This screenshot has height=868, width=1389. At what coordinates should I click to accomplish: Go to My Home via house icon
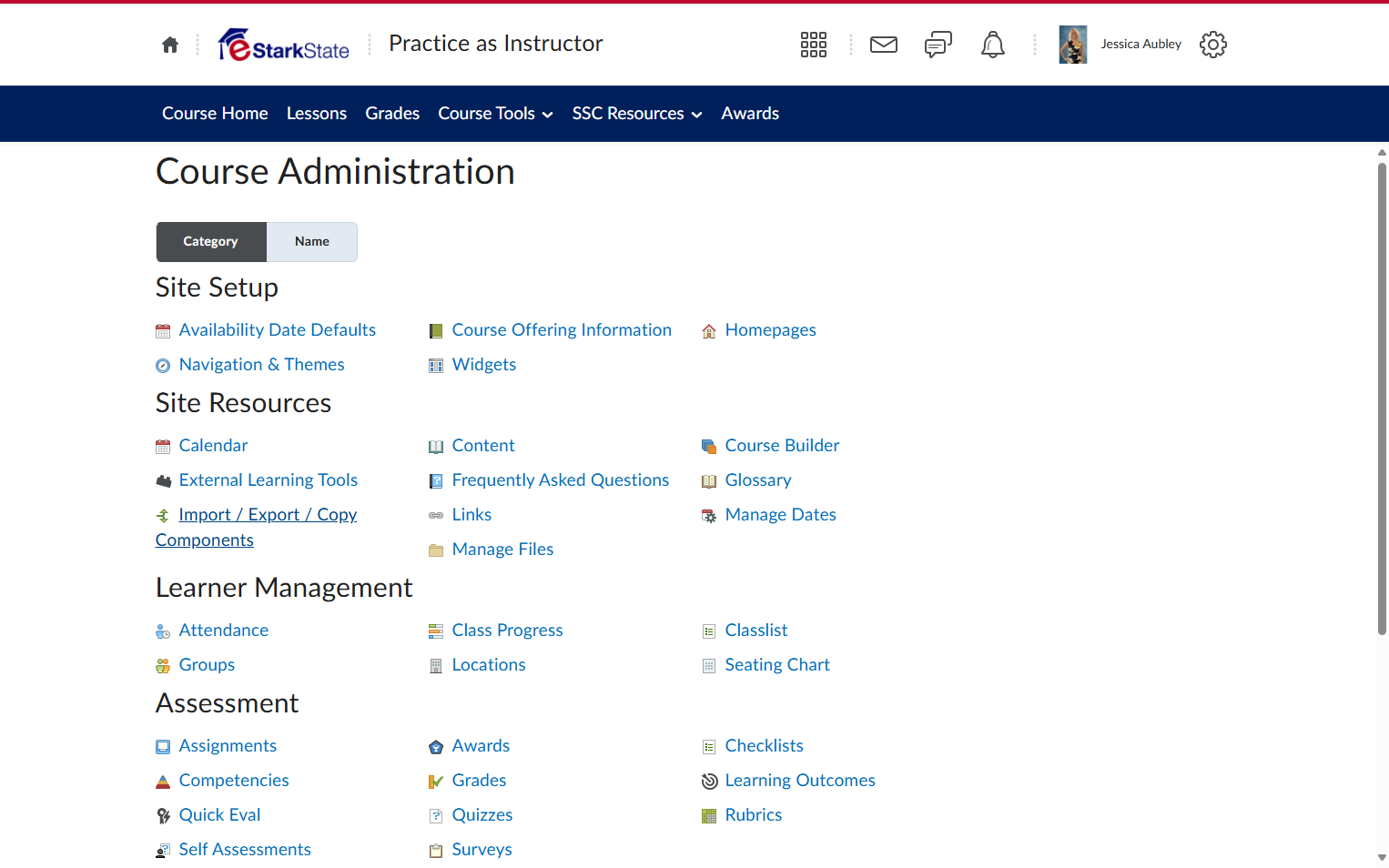coord(170,45)
